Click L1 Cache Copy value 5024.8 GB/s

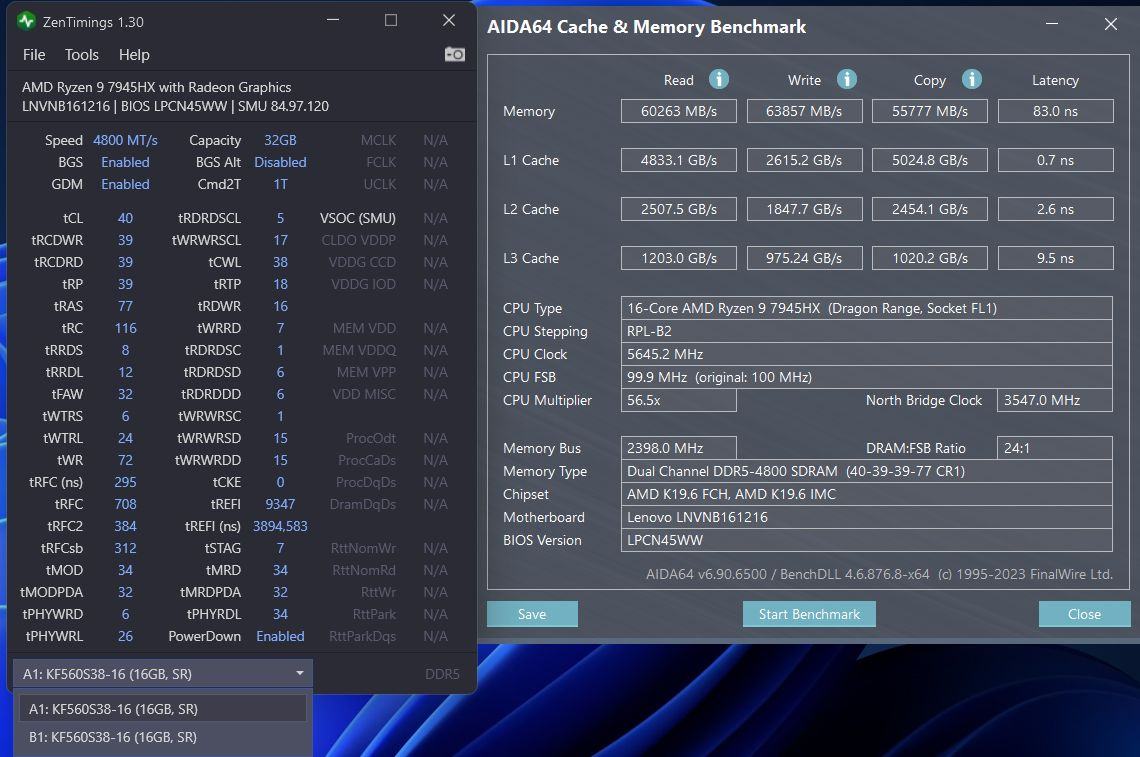(x=930, y=160)
